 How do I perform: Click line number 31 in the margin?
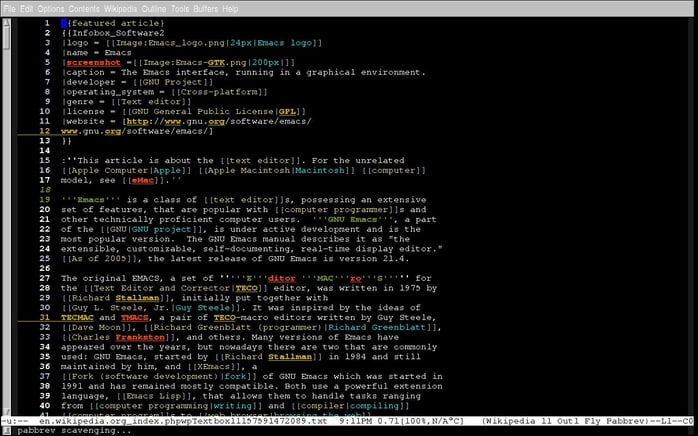(x=45, y=317)
